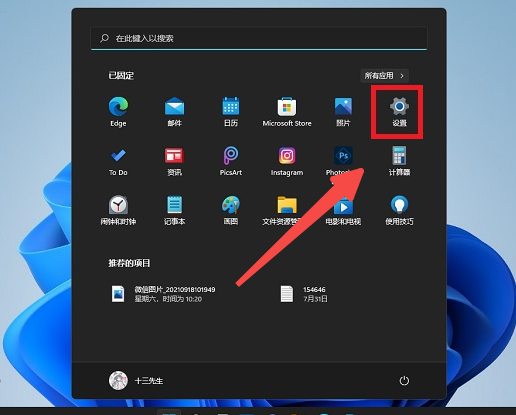Click the power button icon
This screenshot has width=516, height=415.
404,380
